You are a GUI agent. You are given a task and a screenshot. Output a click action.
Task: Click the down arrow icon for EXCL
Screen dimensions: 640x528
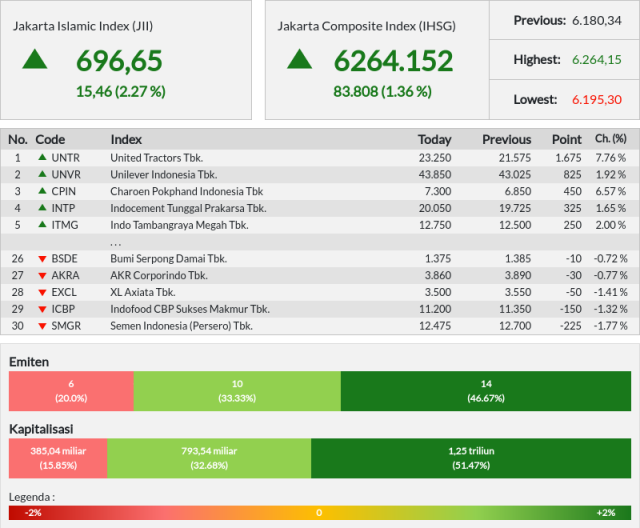click(42, 293)
